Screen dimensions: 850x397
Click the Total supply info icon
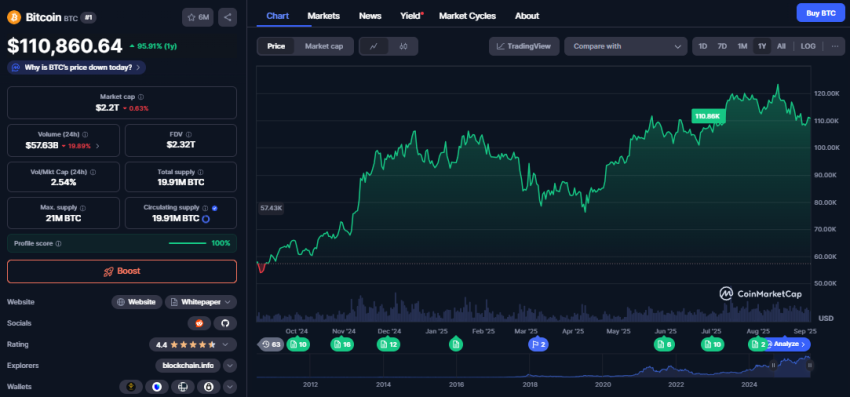pos(201,171)
